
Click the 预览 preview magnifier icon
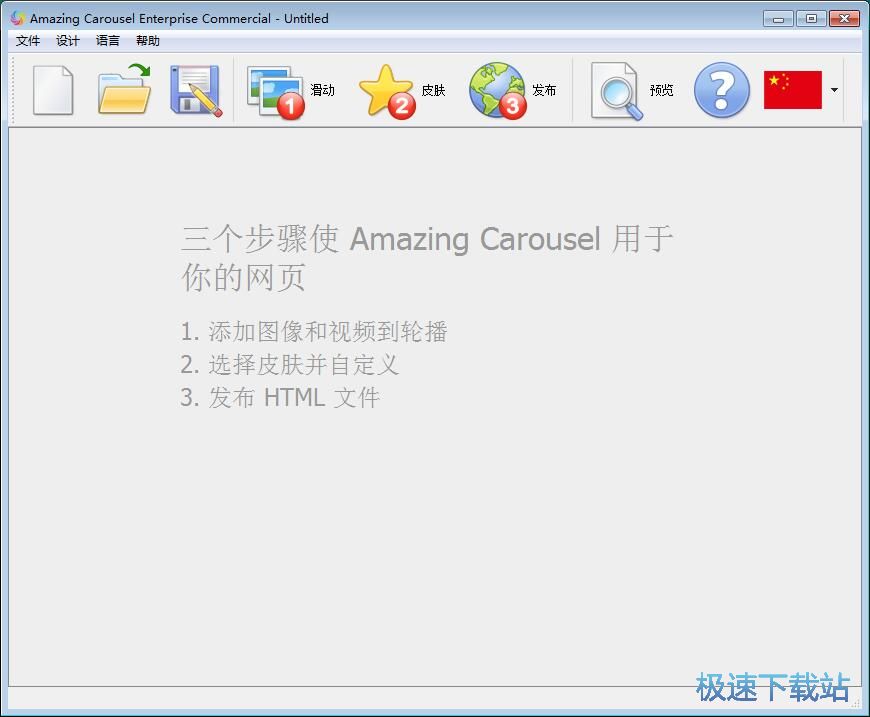(617, 91)
